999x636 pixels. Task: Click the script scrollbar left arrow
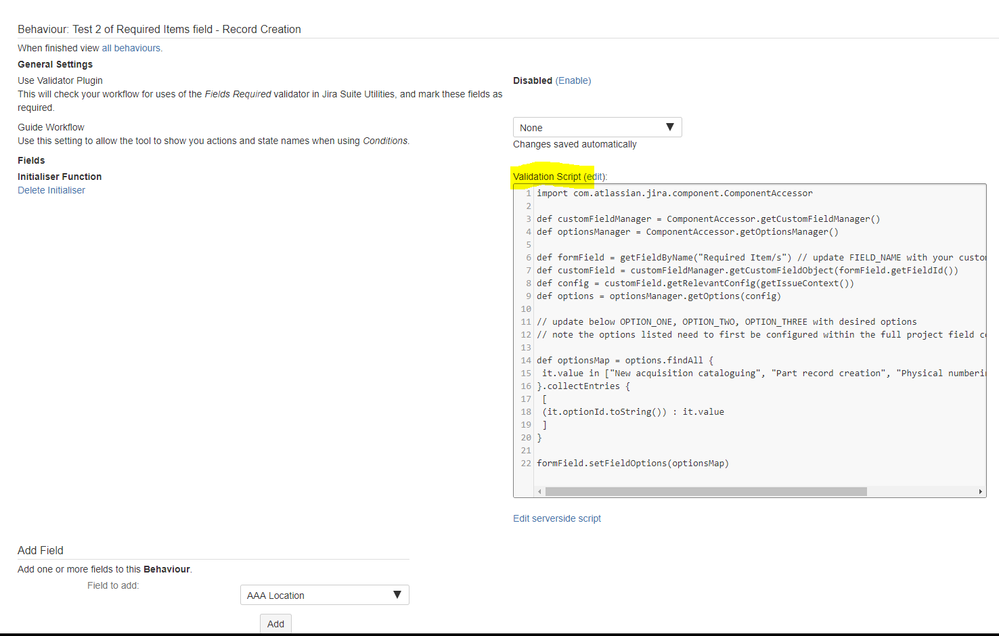click(x=540, y=491)
